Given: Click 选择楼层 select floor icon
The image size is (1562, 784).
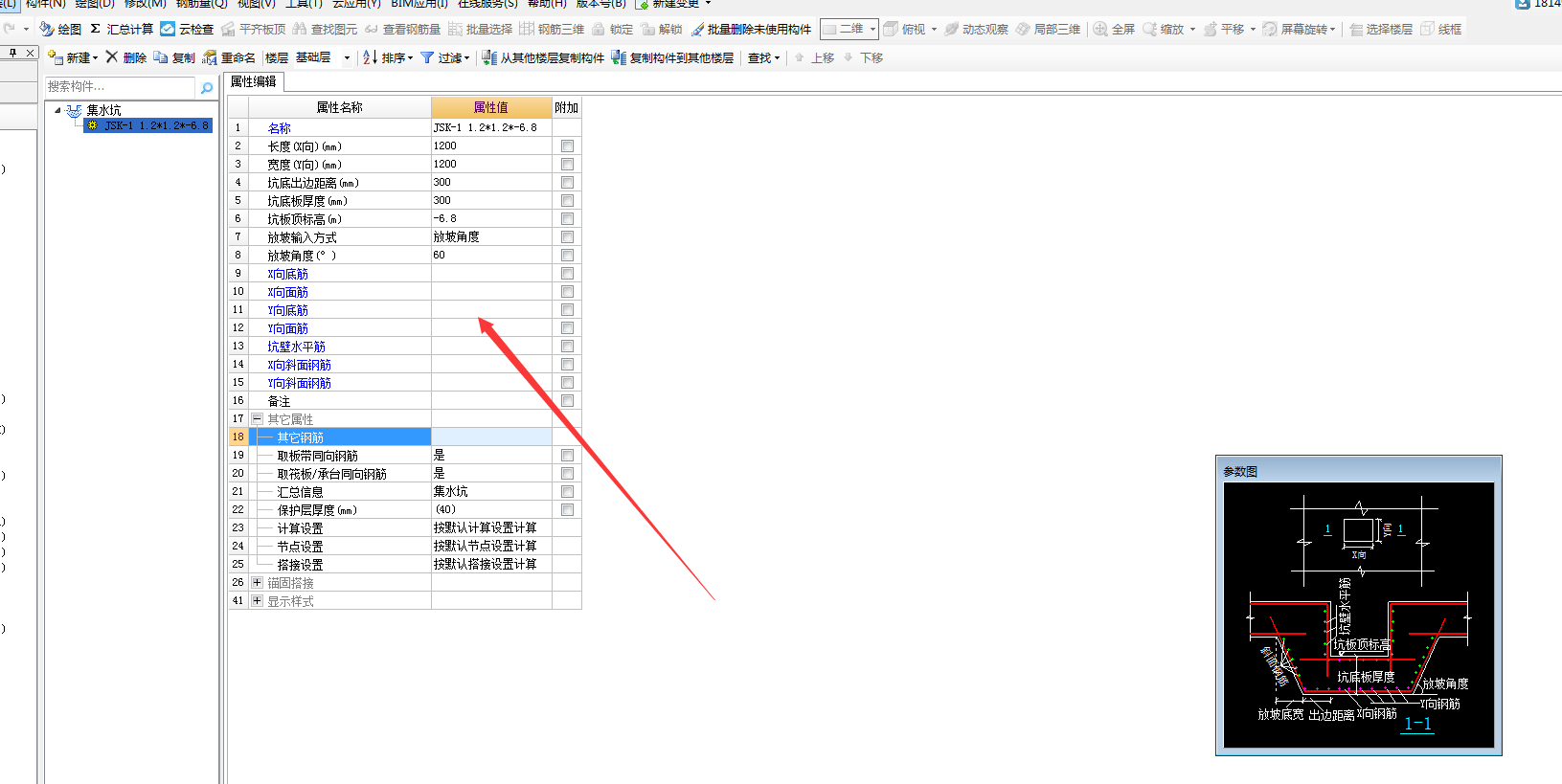Looking at the screenshot, I should click(x=1356, y=30).
